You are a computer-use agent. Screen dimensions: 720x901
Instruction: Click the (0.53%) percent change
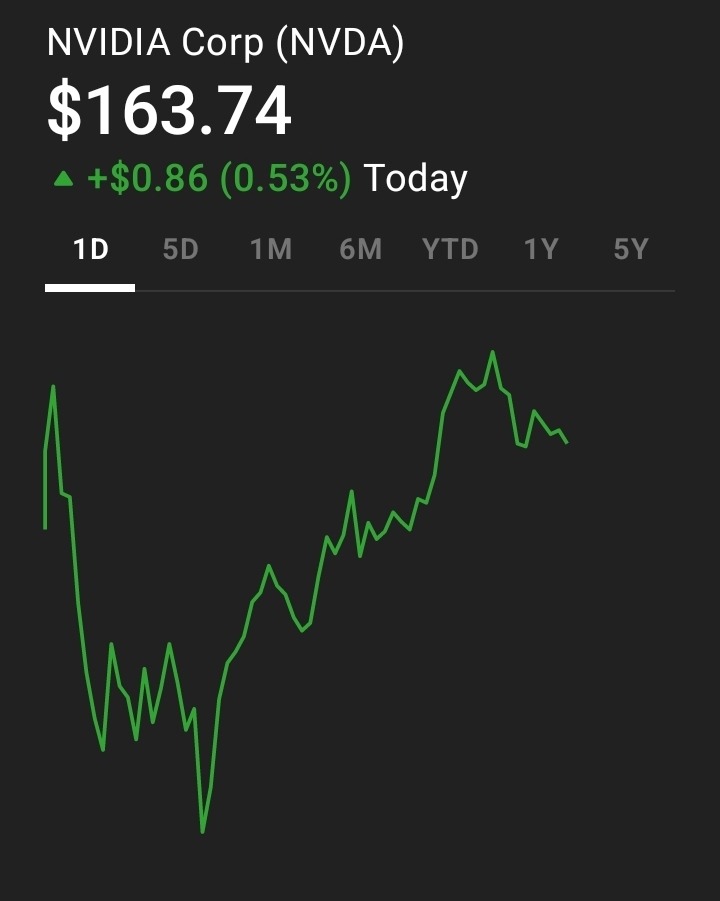click(x=286, y=179)
